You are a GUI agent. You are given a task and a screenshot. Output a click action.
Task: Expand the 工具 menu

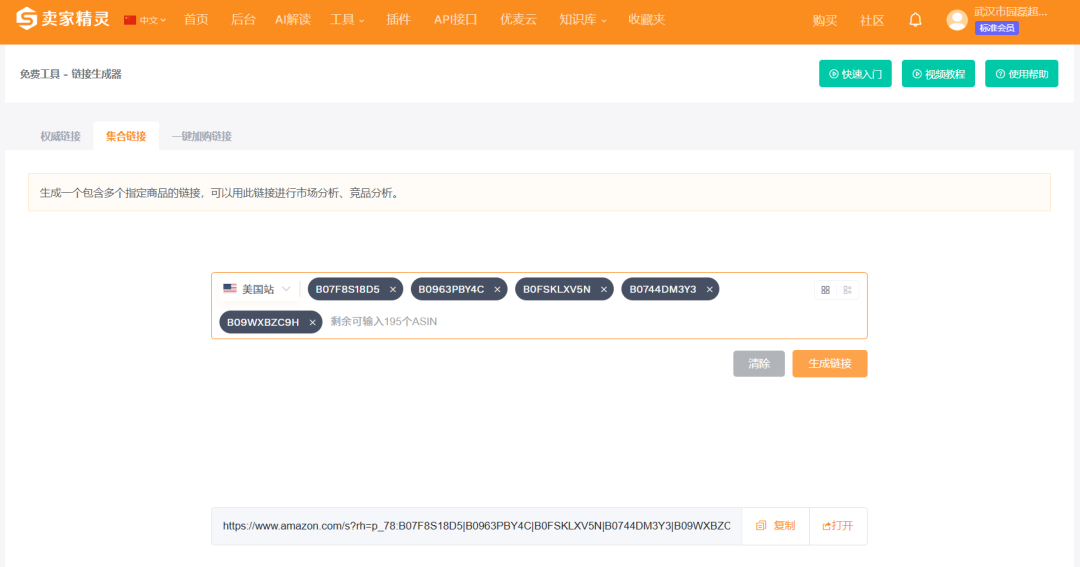pos(347,20)
